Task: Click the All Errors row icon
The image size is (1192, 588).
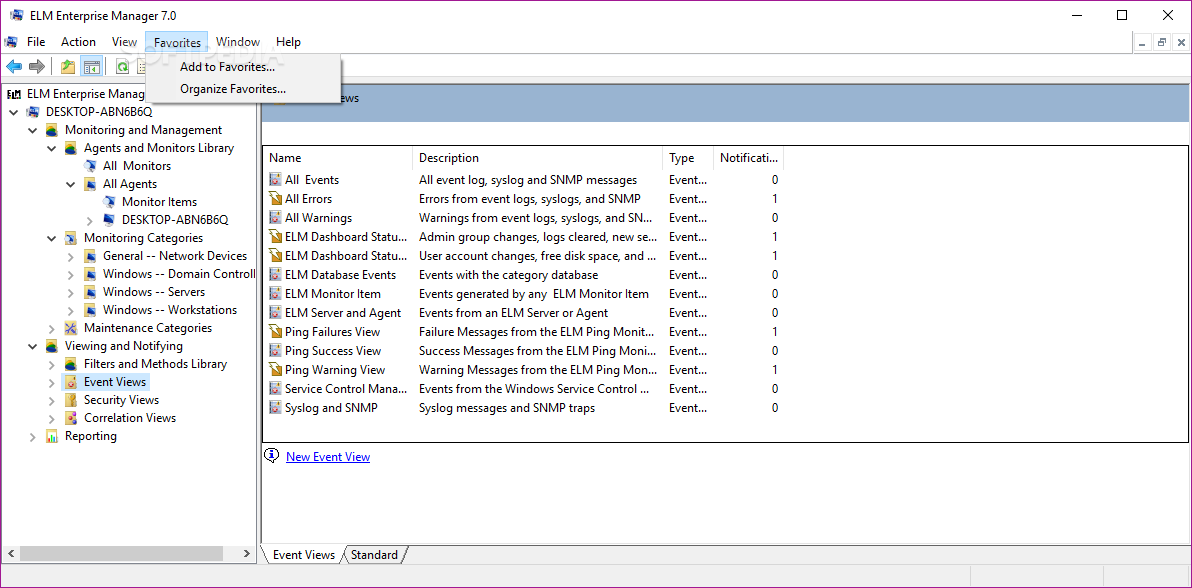Action: point(275,199)
